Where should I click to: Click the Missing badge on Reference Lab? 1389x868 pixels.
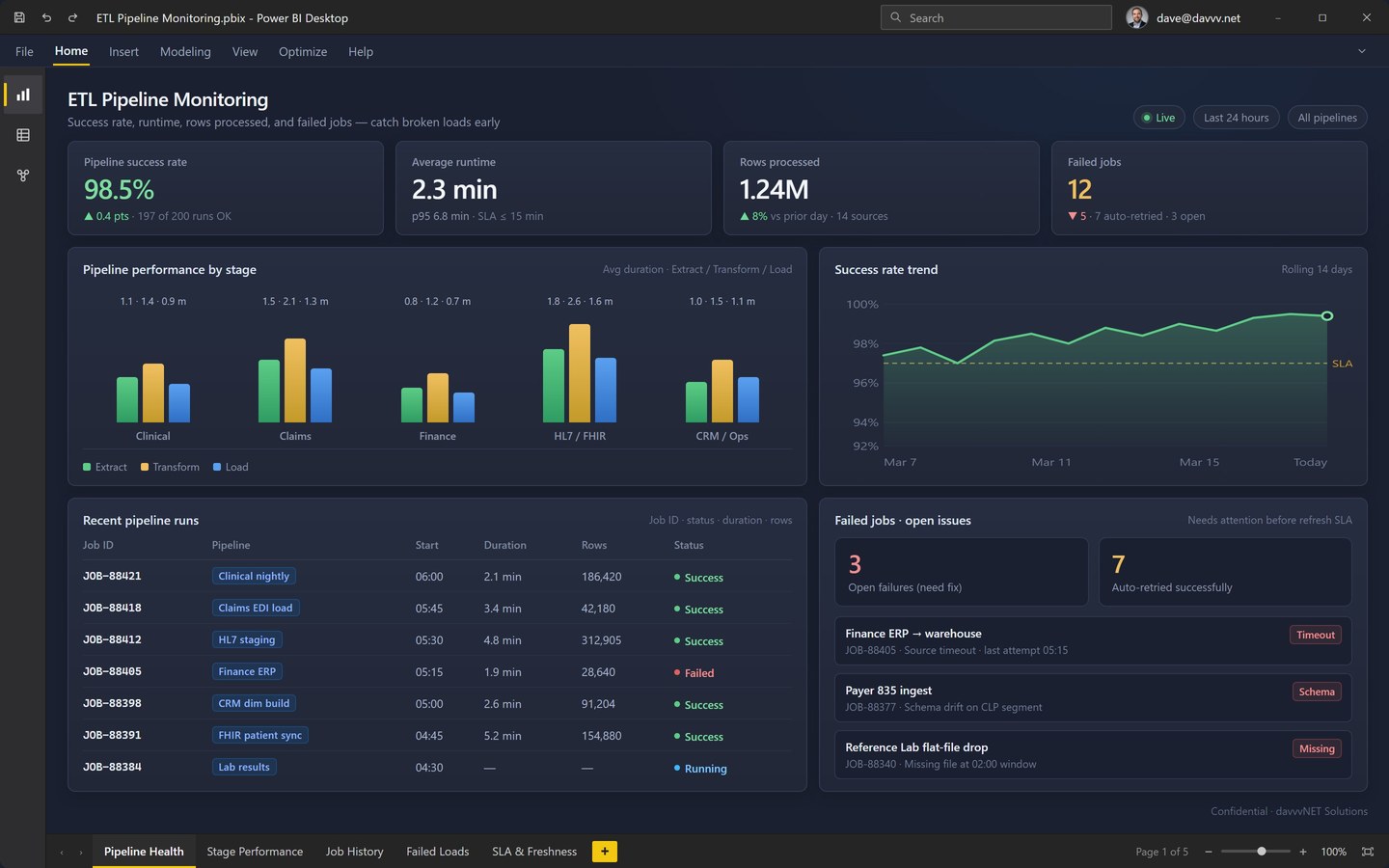1317,748
